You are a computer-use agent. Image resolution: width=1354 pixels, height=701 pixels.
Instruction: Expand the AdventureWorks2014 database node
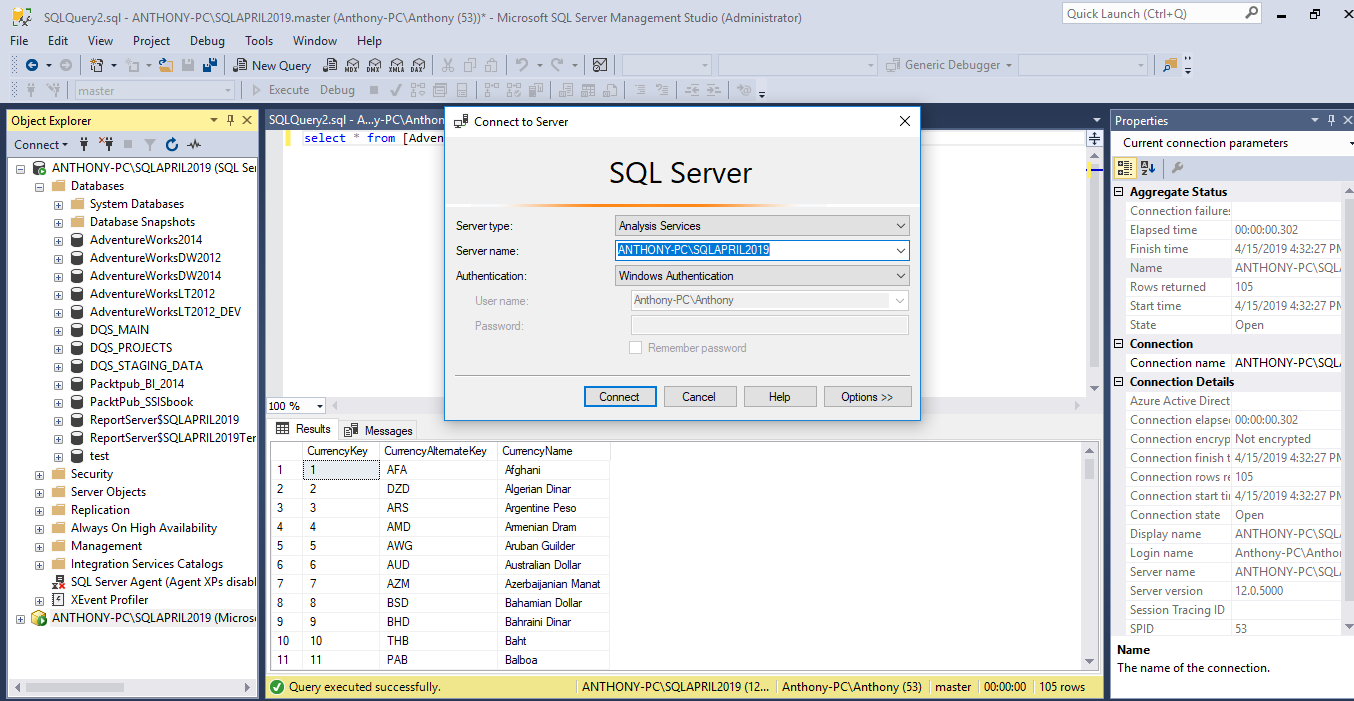pos(59,240)
